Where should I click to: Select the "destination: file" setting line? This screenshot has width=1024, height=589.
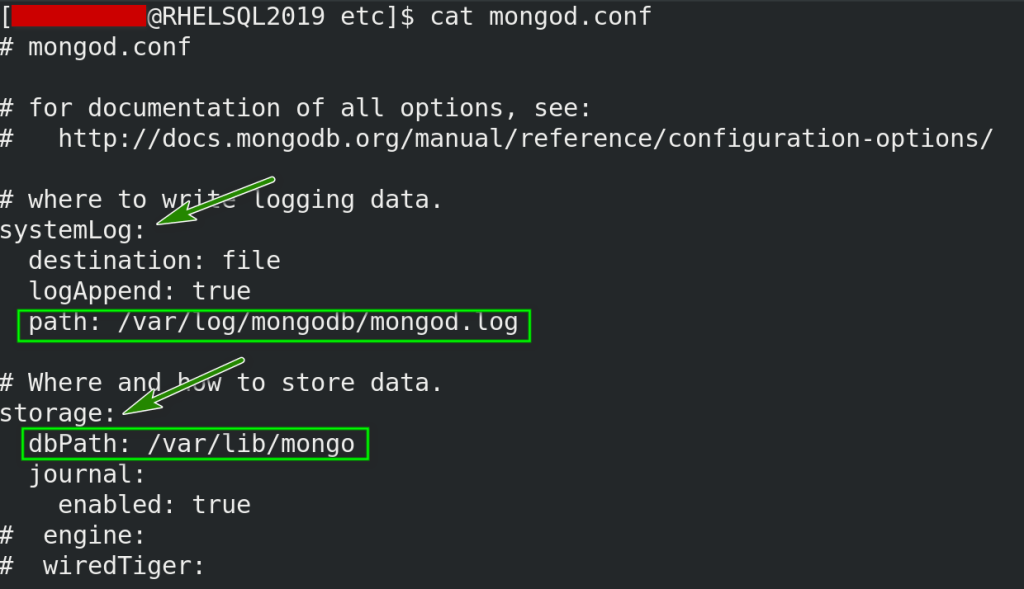pos(154,261)
